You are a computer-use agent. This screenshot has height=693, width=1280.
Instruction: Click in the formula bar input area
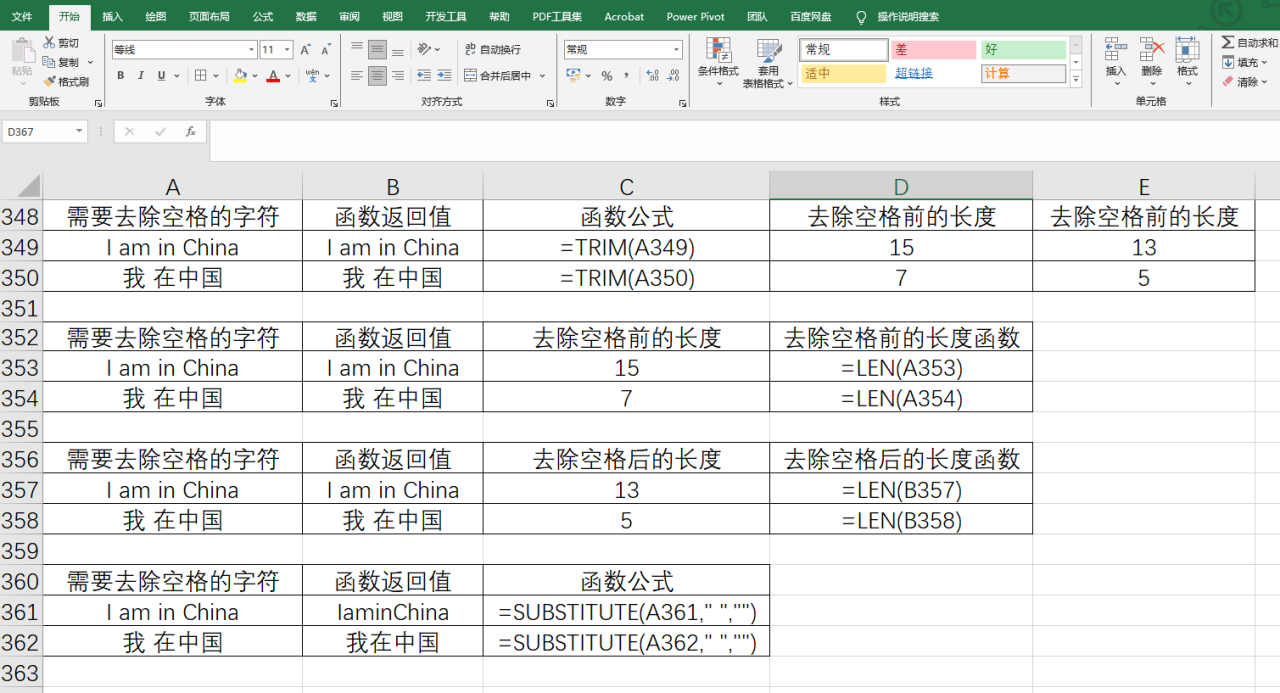tap(744, 140)
